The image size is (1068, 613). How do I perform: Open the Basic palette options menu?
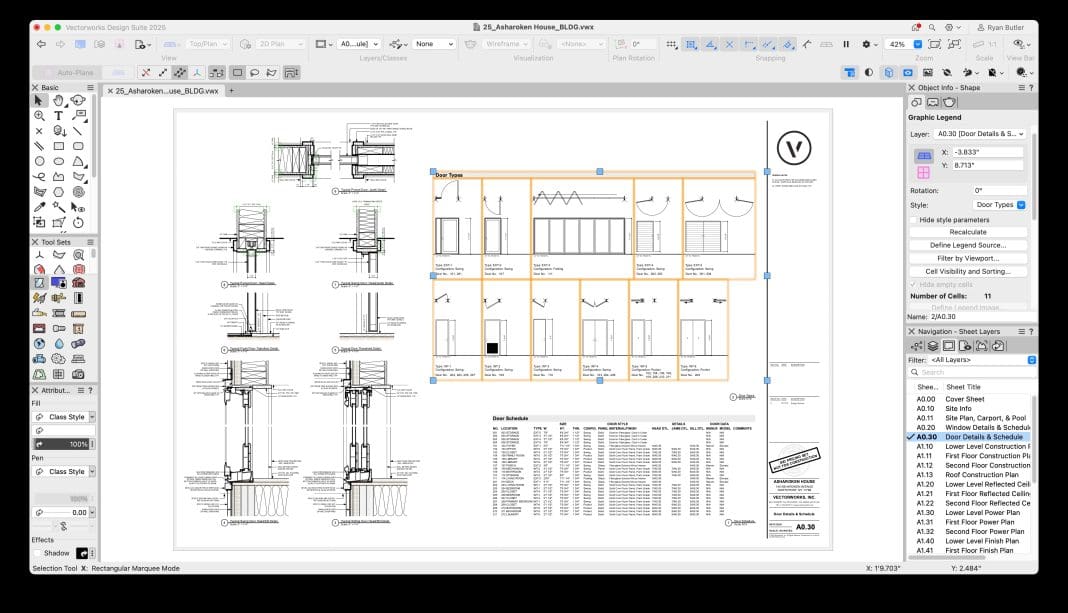coord(90,88)
